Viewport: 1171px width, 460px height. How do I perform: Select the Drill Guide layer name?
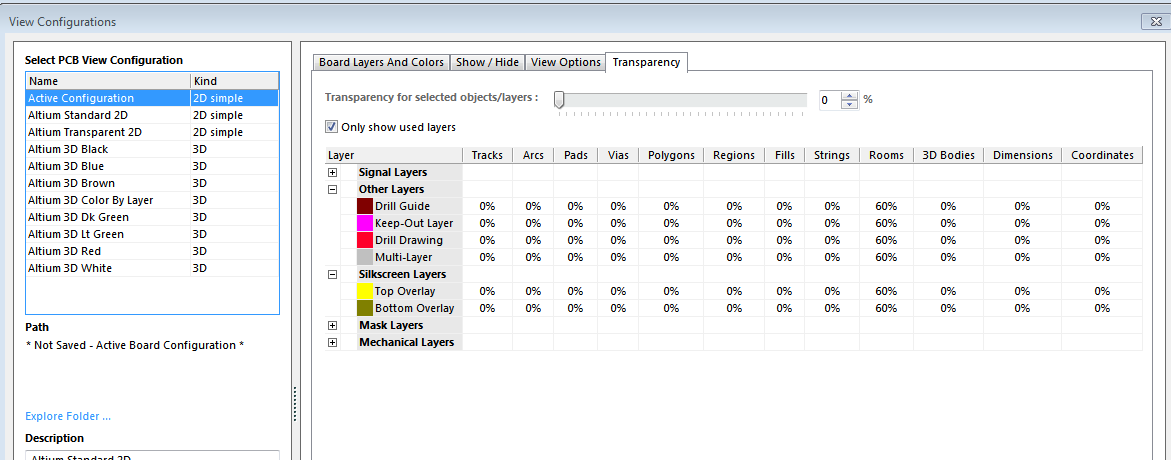point(403,206)
